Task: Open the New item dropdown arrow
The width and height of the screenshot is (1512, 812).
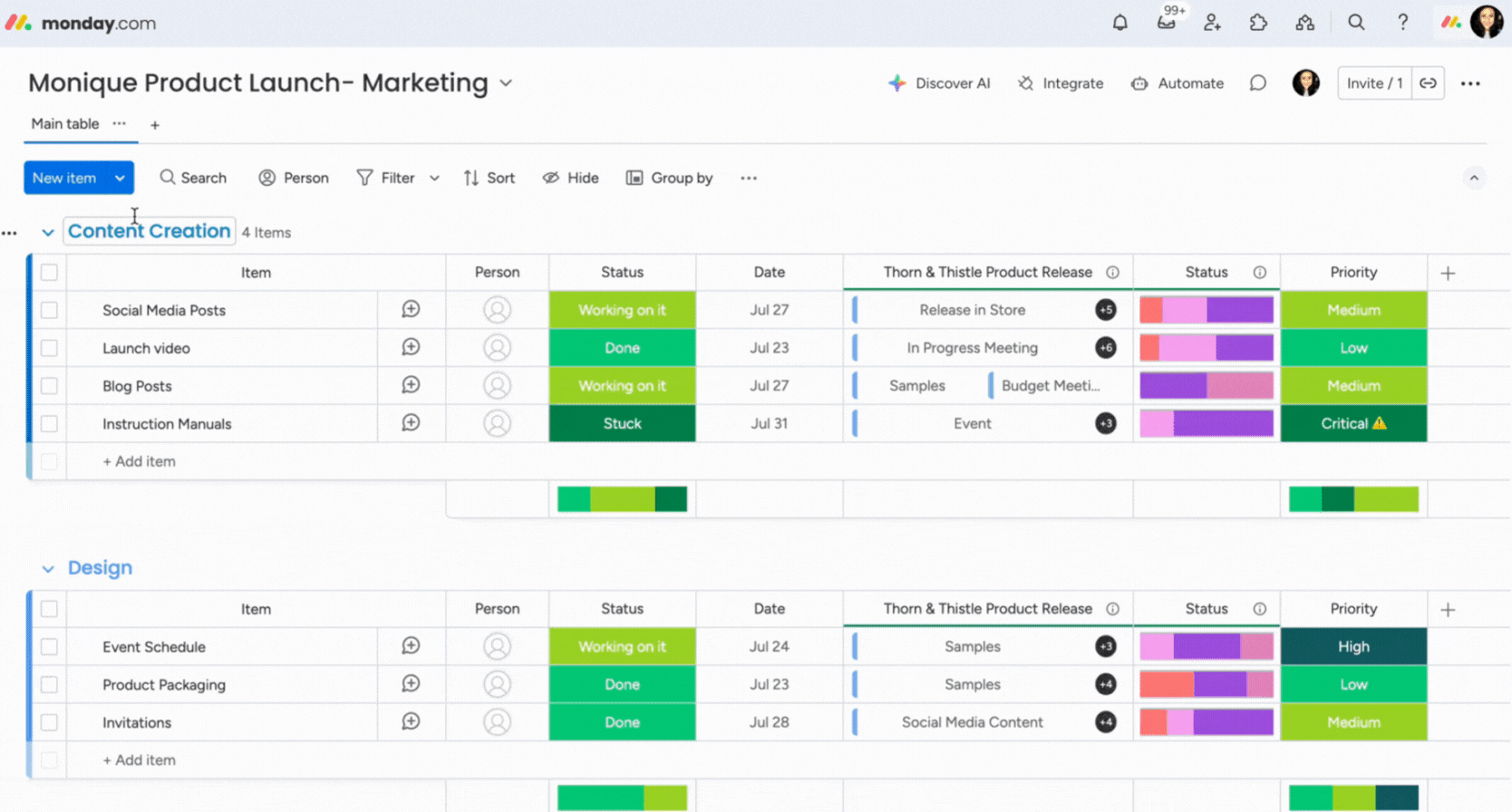Action: click(120, 179)
